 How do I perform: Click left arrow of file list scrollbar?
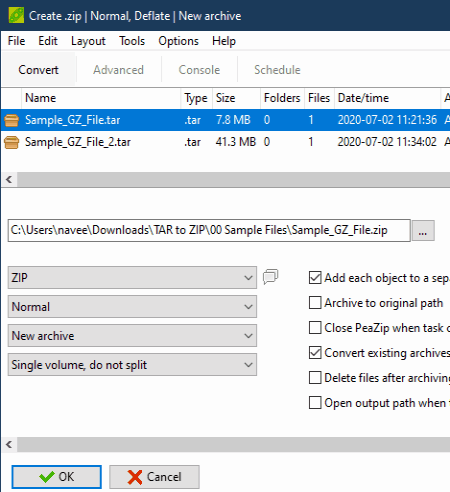(x=9, y=180)
